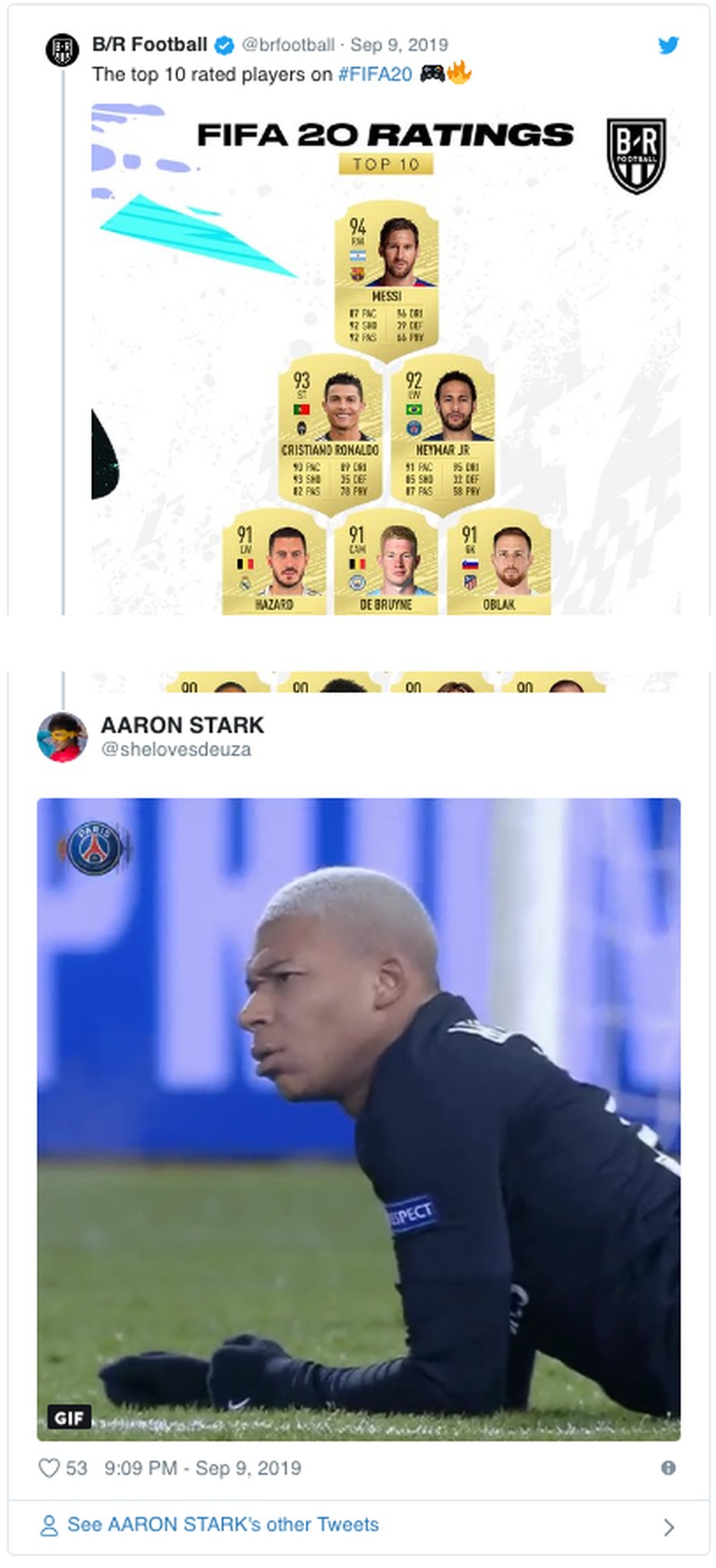Screen dimensions: 716x1568
Task: Click AARON STARK's profile avatar
Action: point(62,737)
